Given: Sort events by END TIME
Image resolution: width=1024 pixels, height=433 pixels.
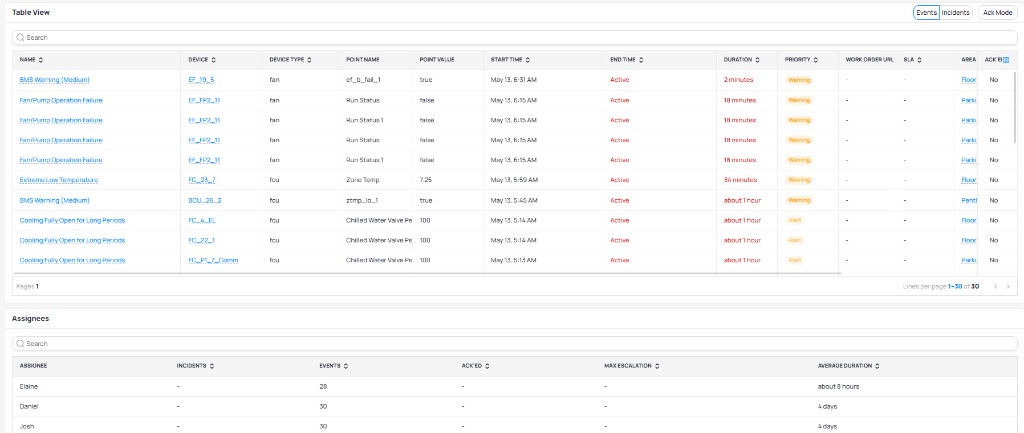Looking at the screenshot, I should click(x=641, y=59).
